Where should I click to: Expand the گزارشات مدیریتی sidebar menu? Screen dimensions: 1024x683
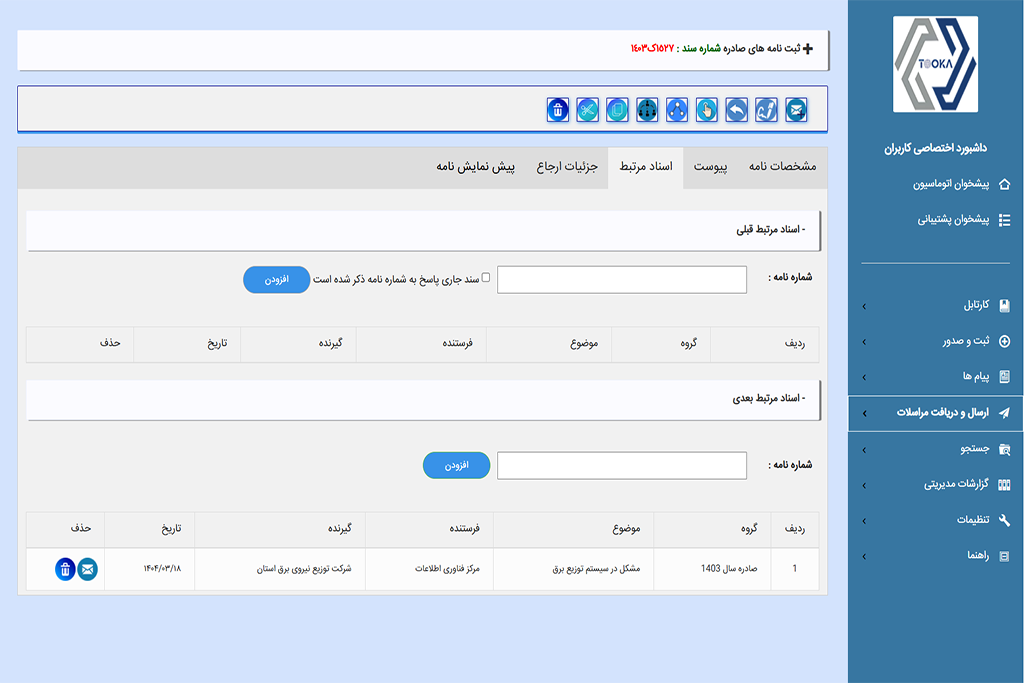(935, 484)
